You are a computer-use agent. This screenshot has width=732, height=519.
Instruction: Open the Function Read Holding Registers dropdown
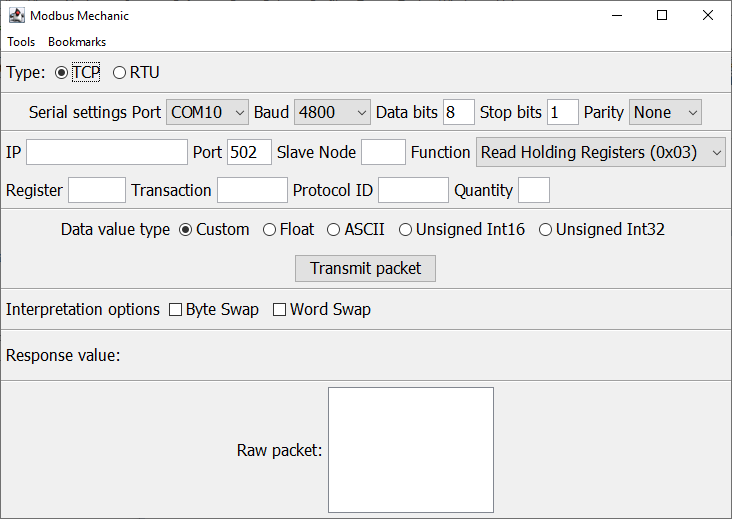point(600,152)
